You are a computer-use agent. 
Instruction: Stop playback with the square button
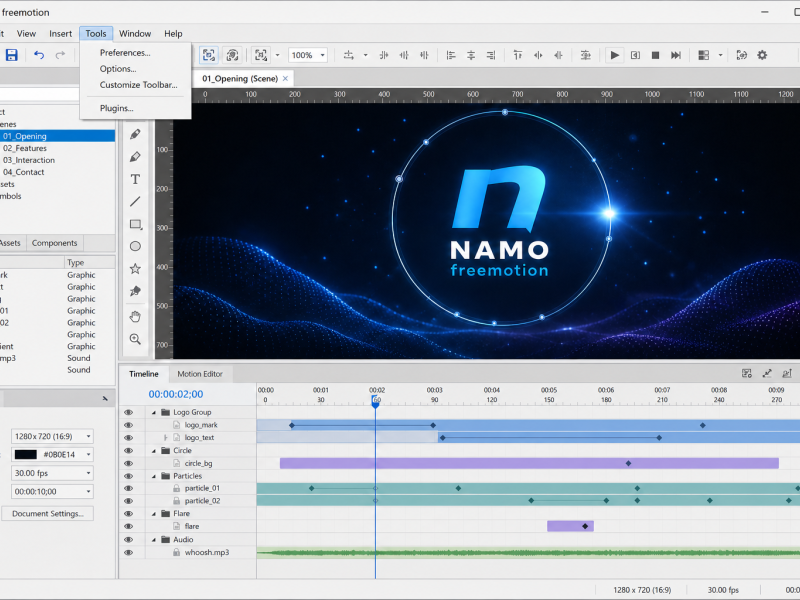pos(656,55)
